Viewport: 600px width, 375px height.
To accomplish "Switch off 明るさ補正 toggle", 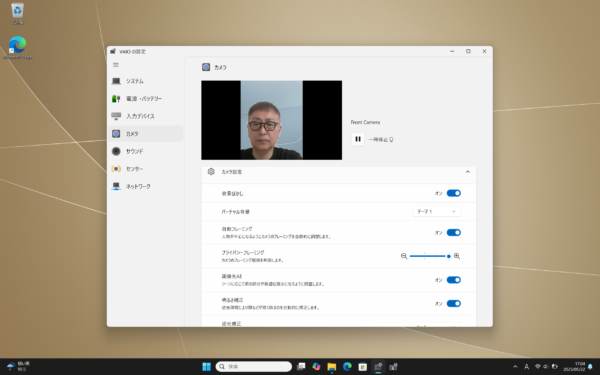I will [453, 304].
